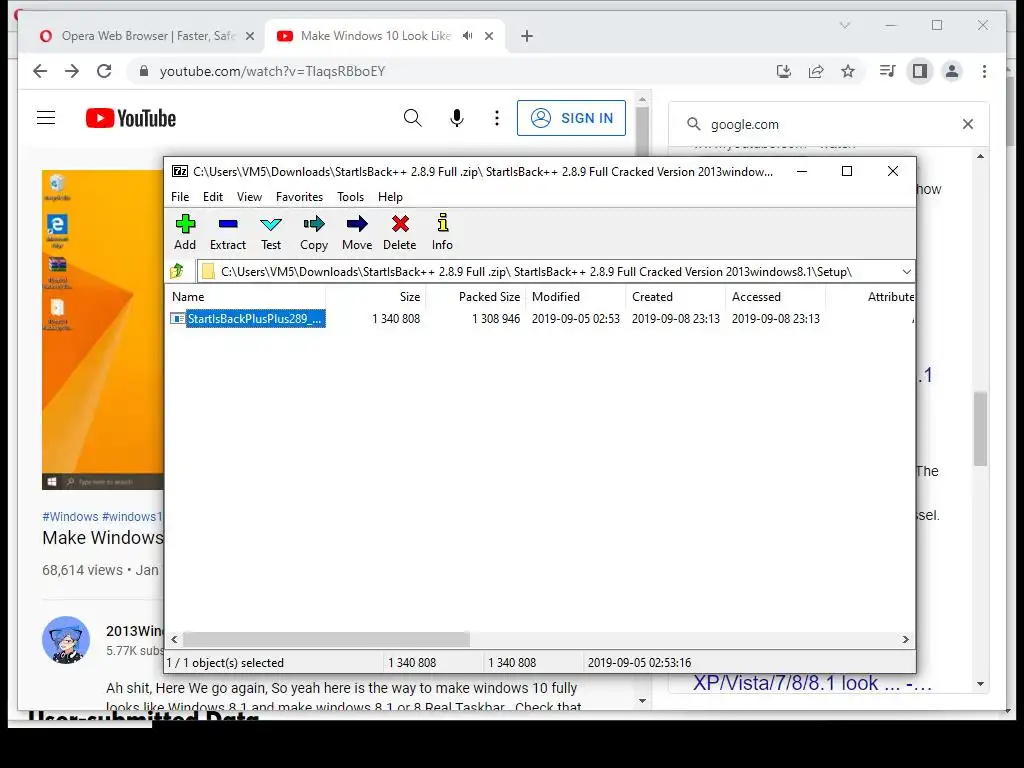
Task: Reload the YouTube page
Action: click(x=104, y=71)
